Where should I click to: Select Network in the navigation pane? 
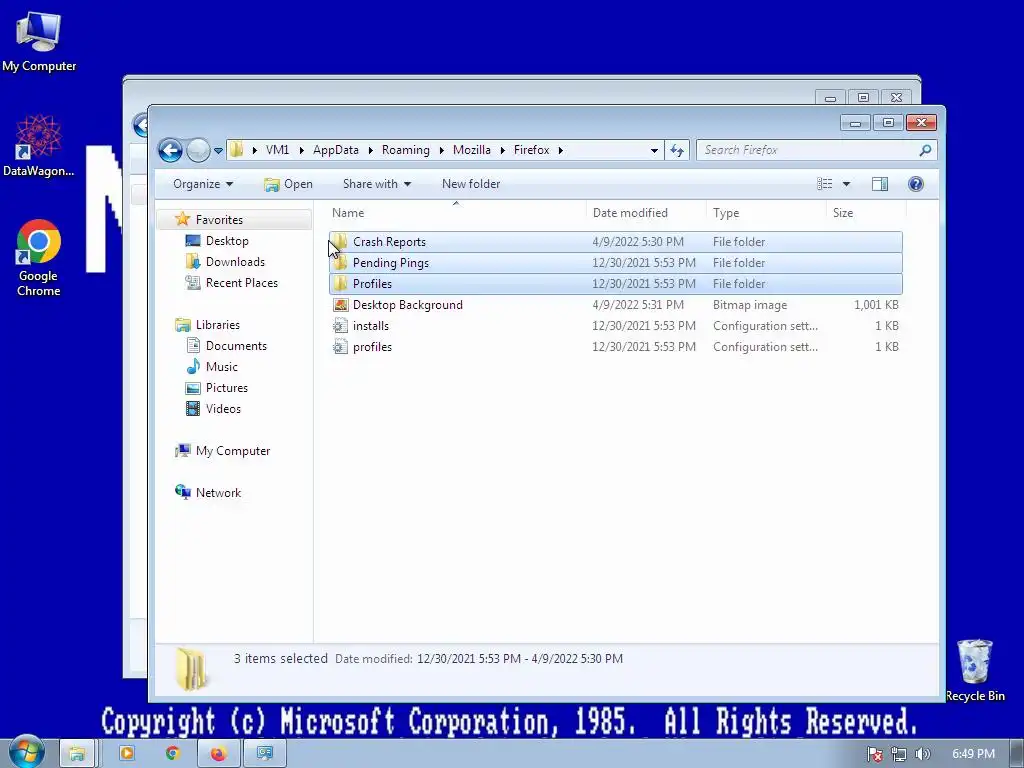(218, 492)
